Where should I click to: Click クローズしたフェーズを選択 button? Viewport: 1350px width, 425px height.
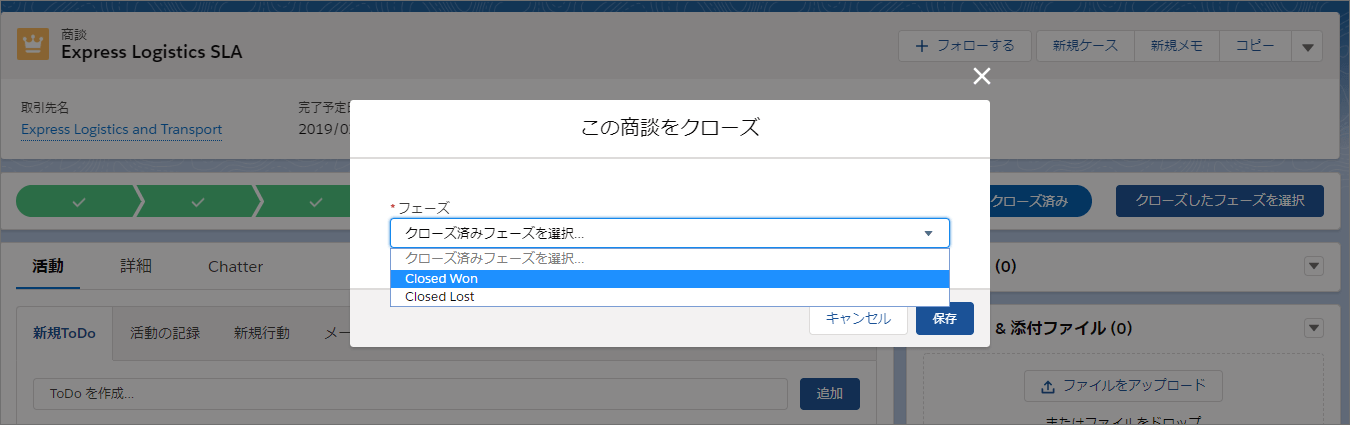(1220, 201)
